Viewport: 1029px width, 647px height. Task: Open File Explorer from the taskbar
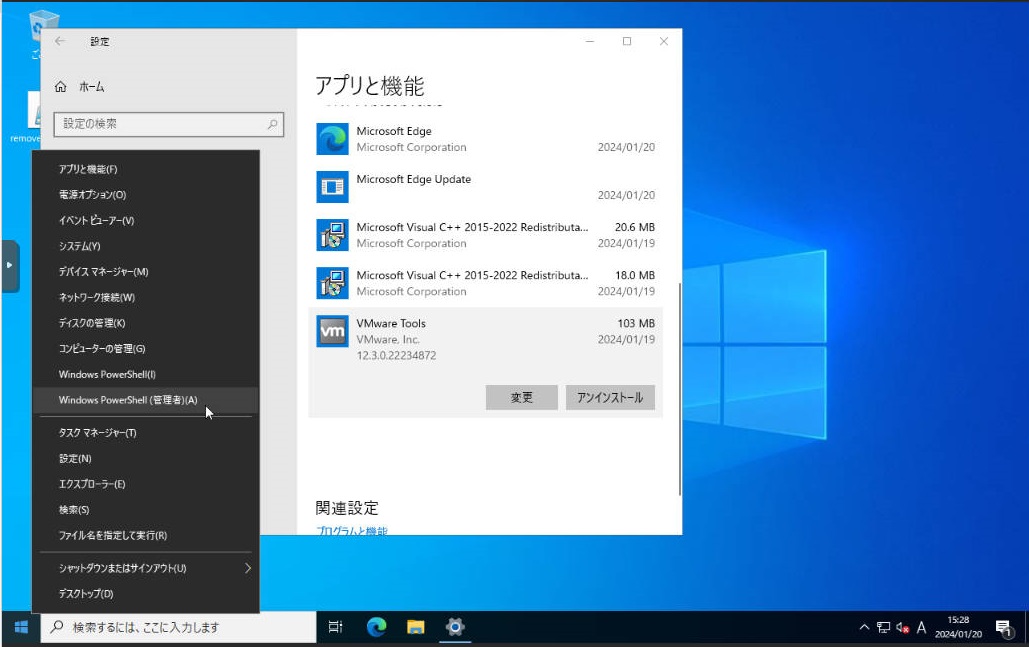pos(415,627)
